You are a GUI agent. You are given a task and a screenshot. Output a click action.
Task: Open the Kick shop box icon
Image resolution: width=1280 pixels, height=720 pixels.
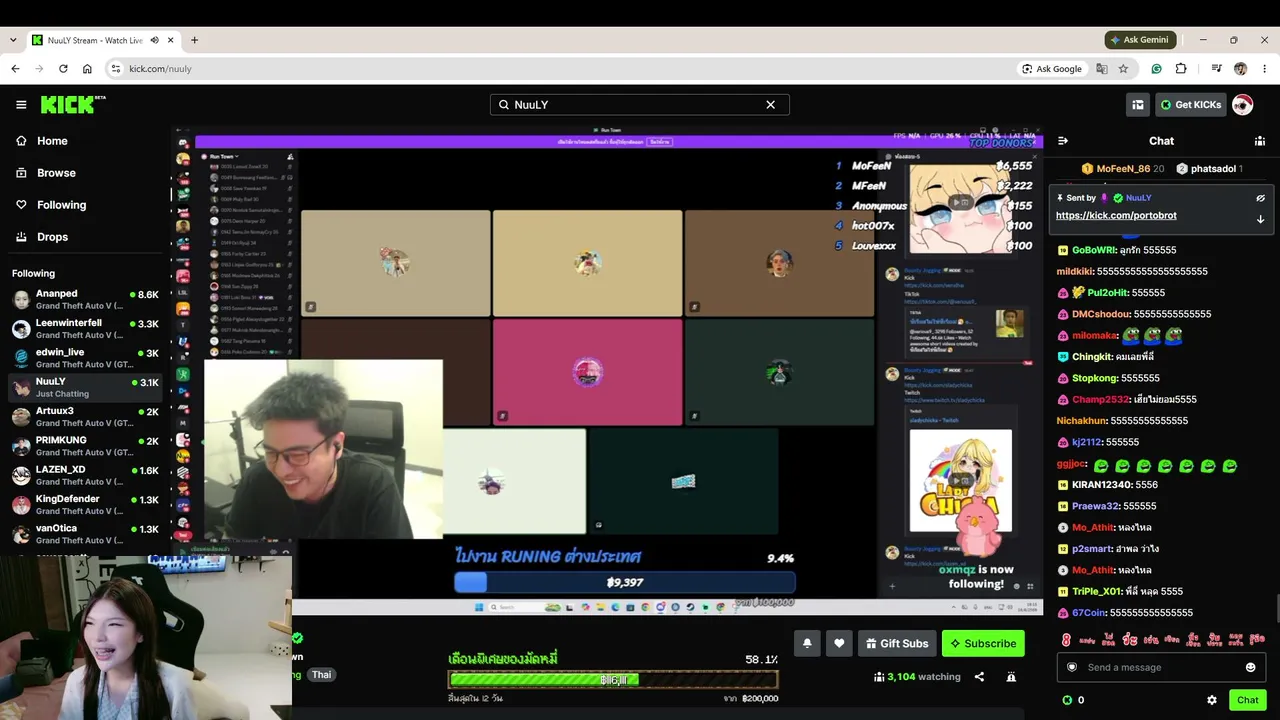tap(1138, 105)
